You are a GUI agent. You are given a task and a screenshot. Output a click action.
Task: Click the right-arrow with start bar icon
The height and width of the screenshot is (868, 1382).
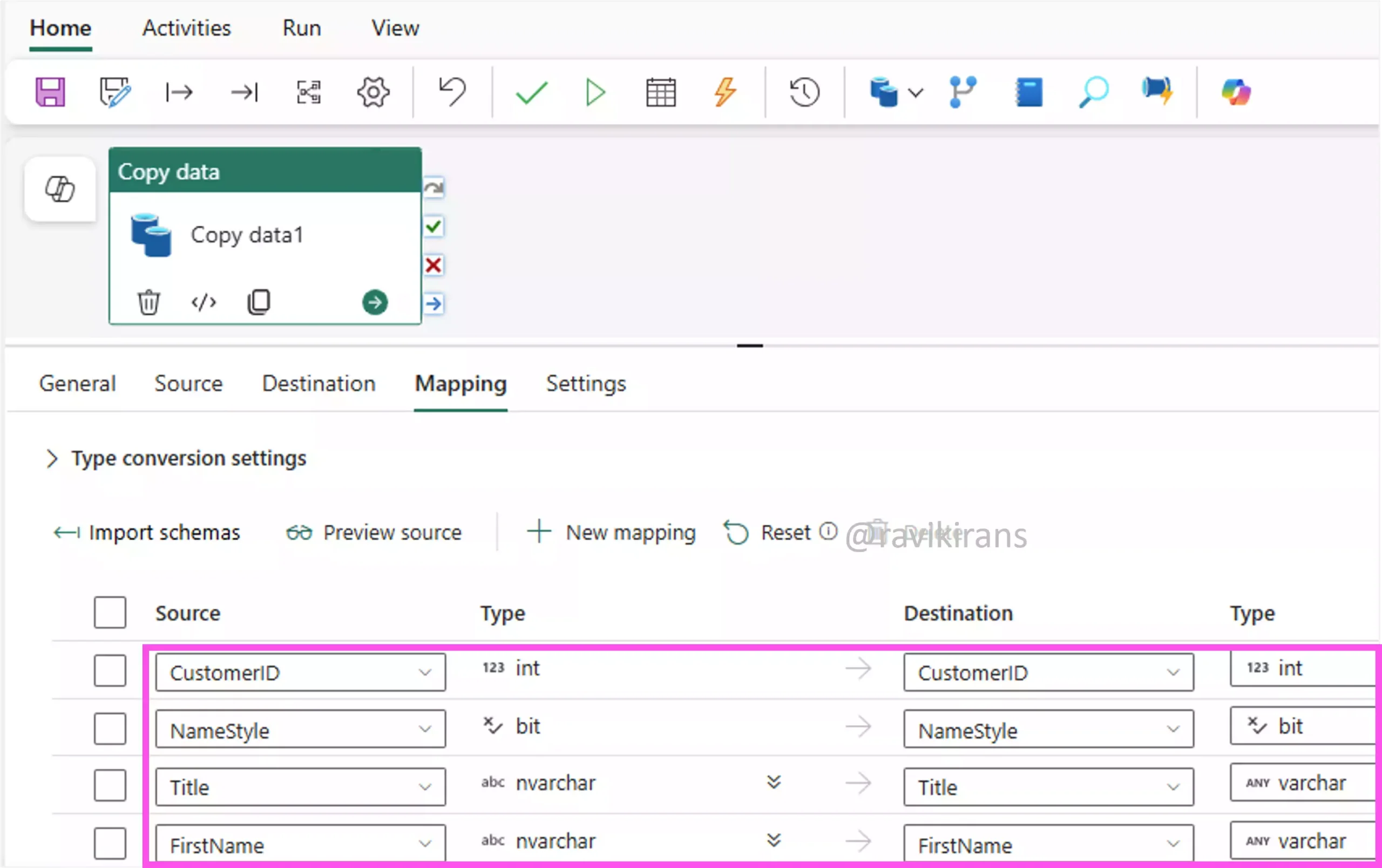coord(179,92)
